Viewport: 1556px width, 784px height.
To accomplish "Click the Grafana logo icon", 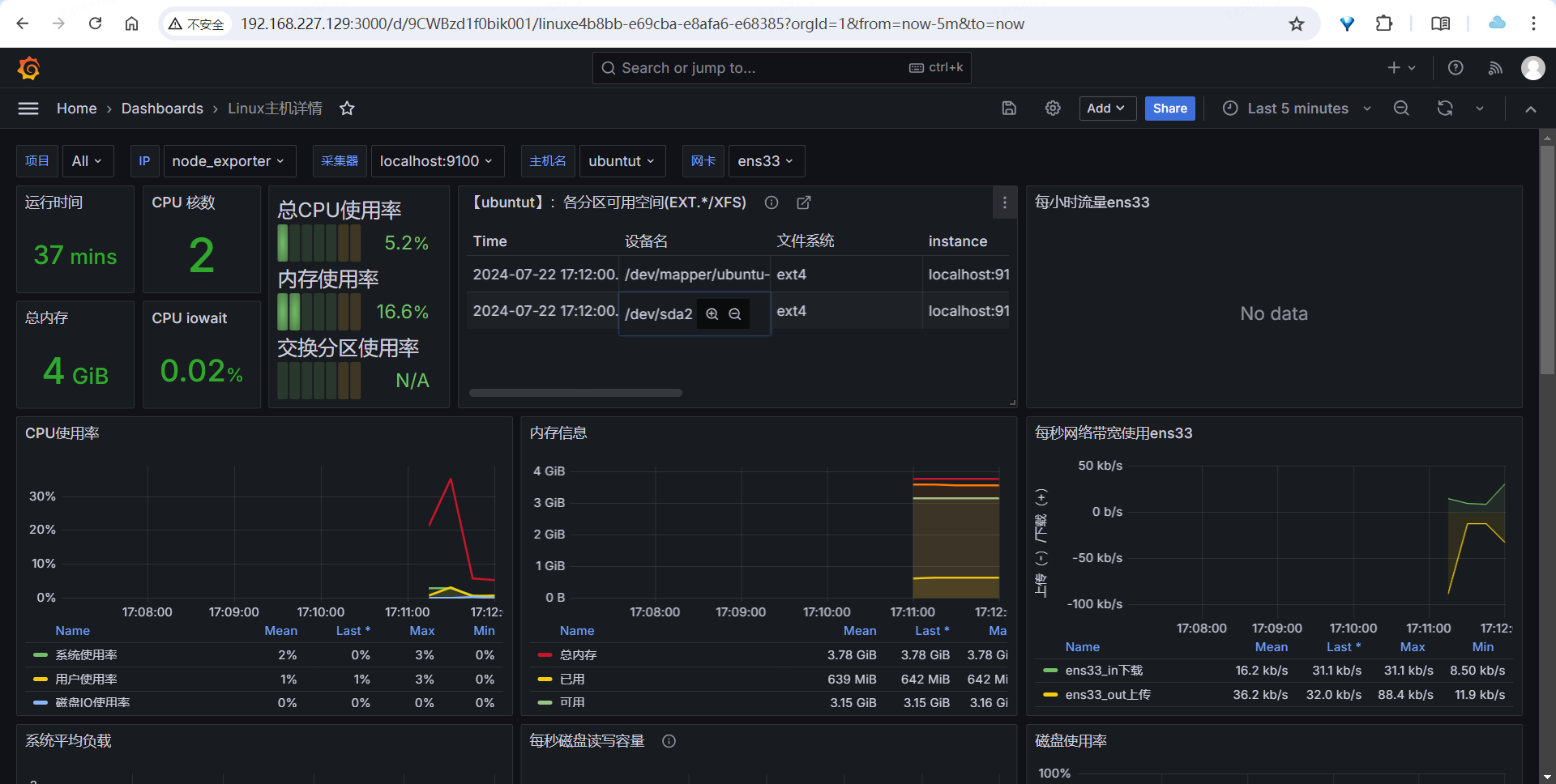I will click(x=29, y=69).
